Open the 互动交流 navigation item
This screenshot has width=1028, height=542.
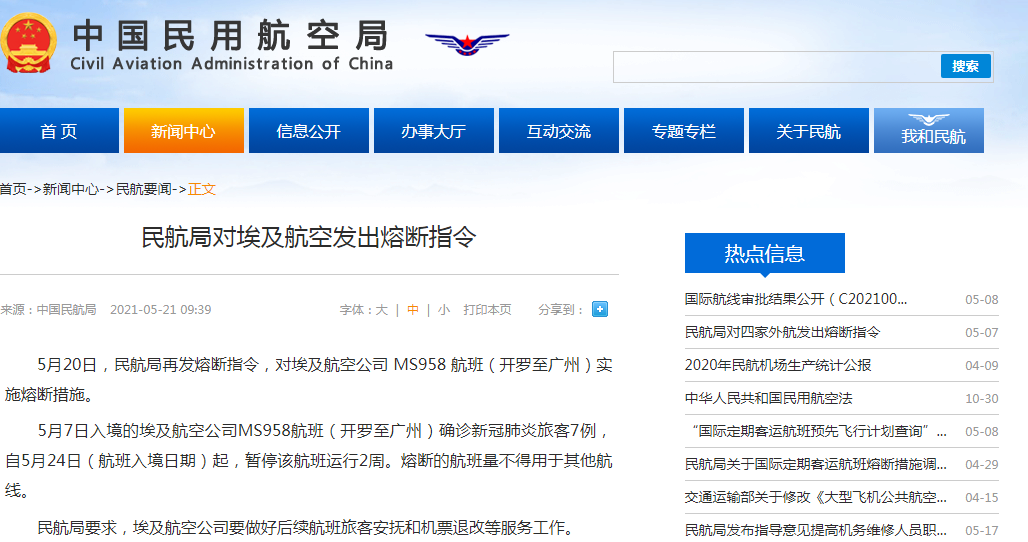558,131
